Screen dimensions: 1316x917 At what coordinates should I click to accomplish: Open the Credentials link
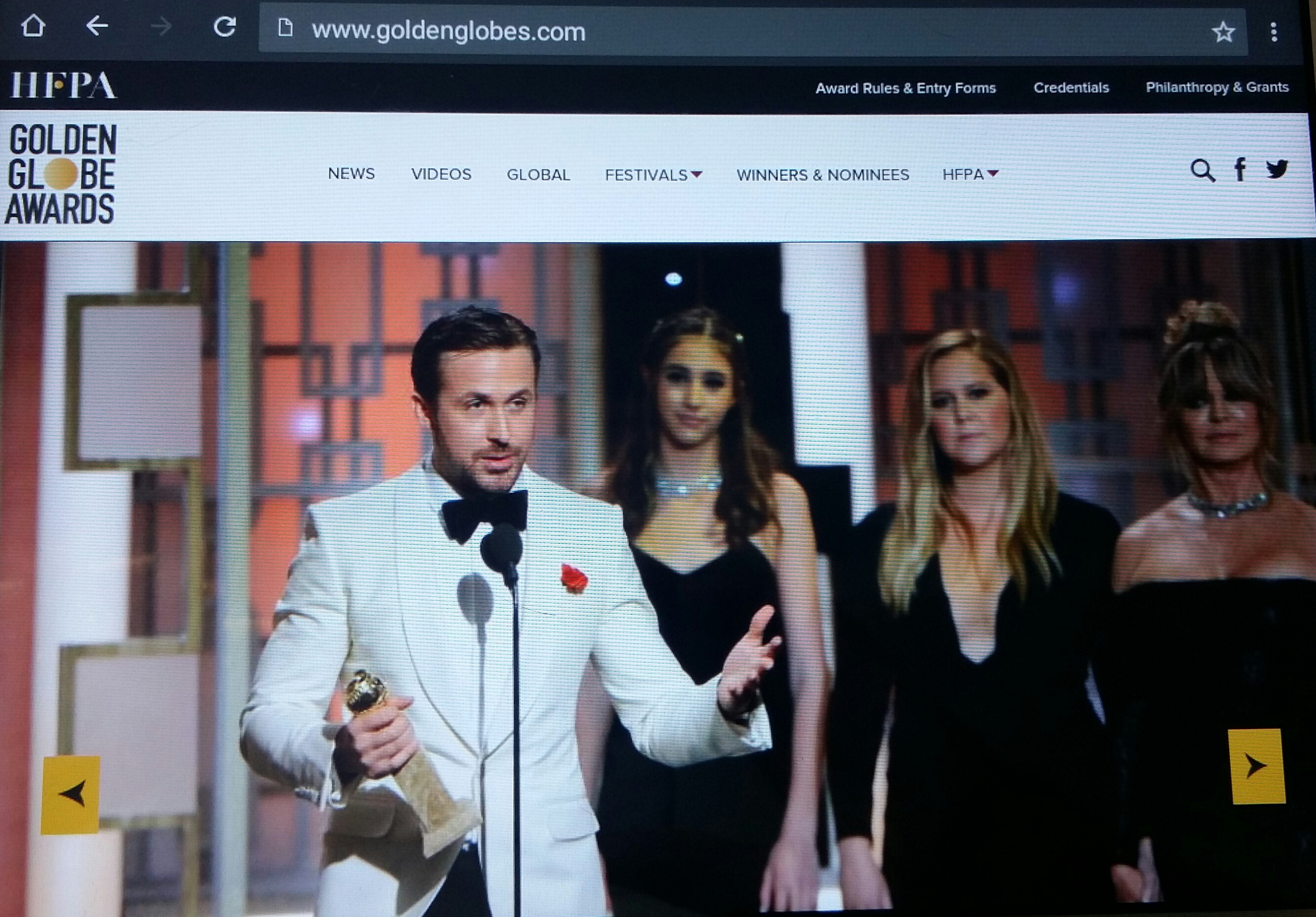tap(1071, 88)
